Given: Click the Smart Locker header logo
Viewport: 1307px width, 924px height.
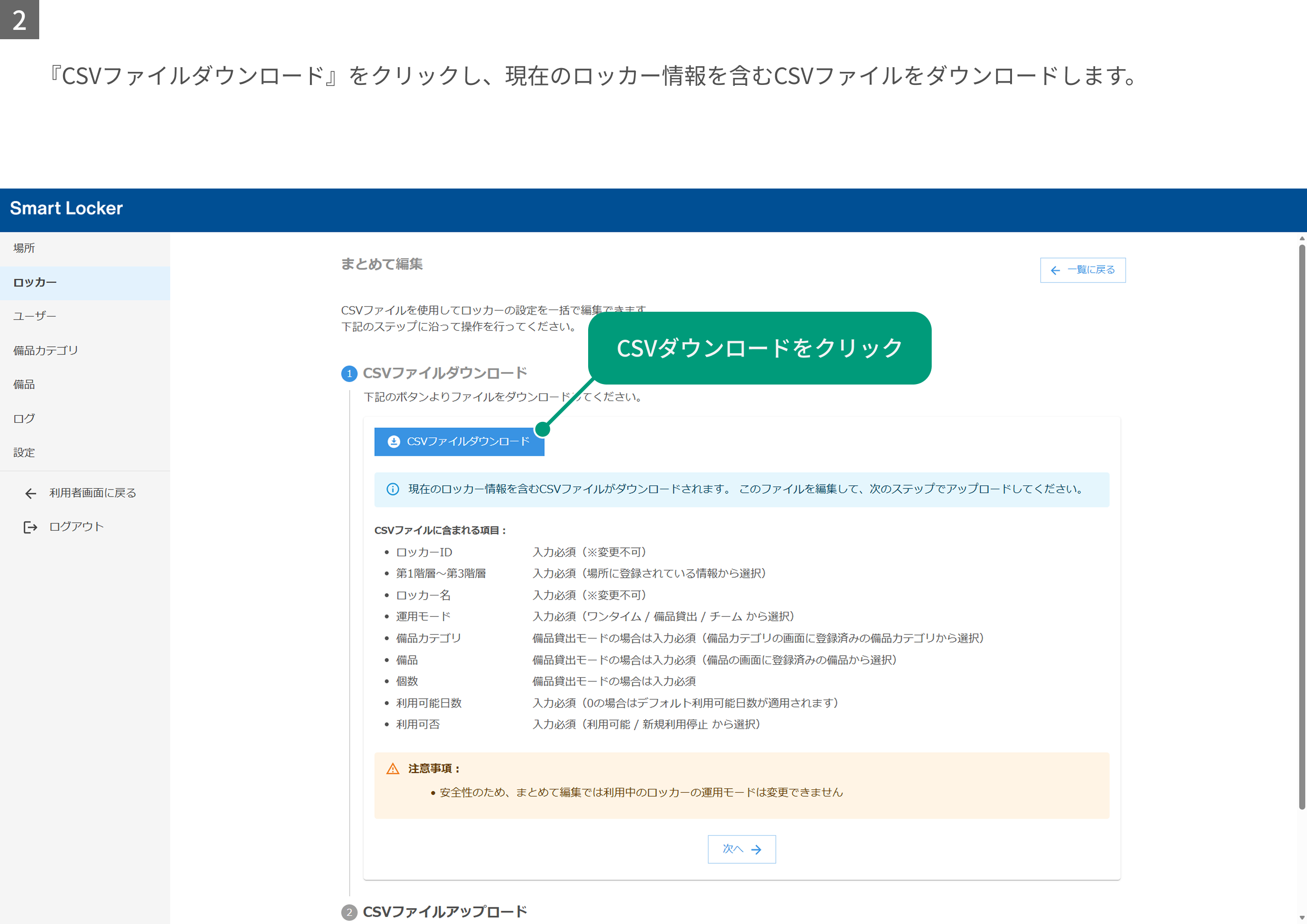Looking at the screenshot, I should pyautogui.click(x=66, y=208).
